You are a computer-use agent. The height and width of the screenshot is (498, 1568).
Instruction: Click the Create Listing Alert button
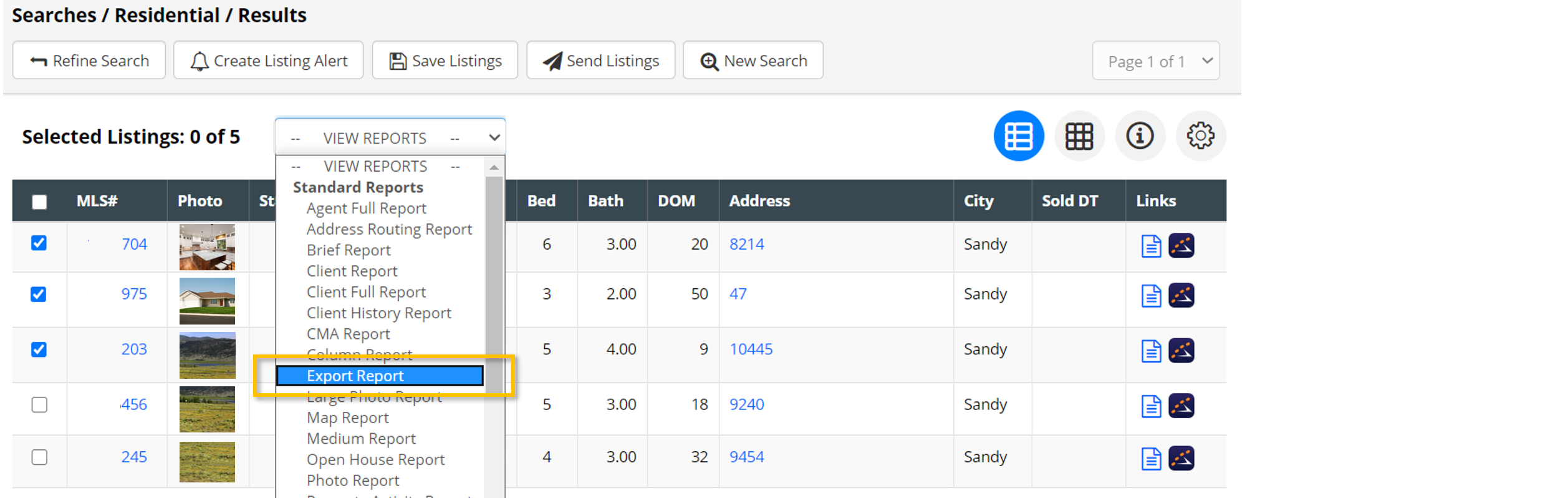coord(269,61)
